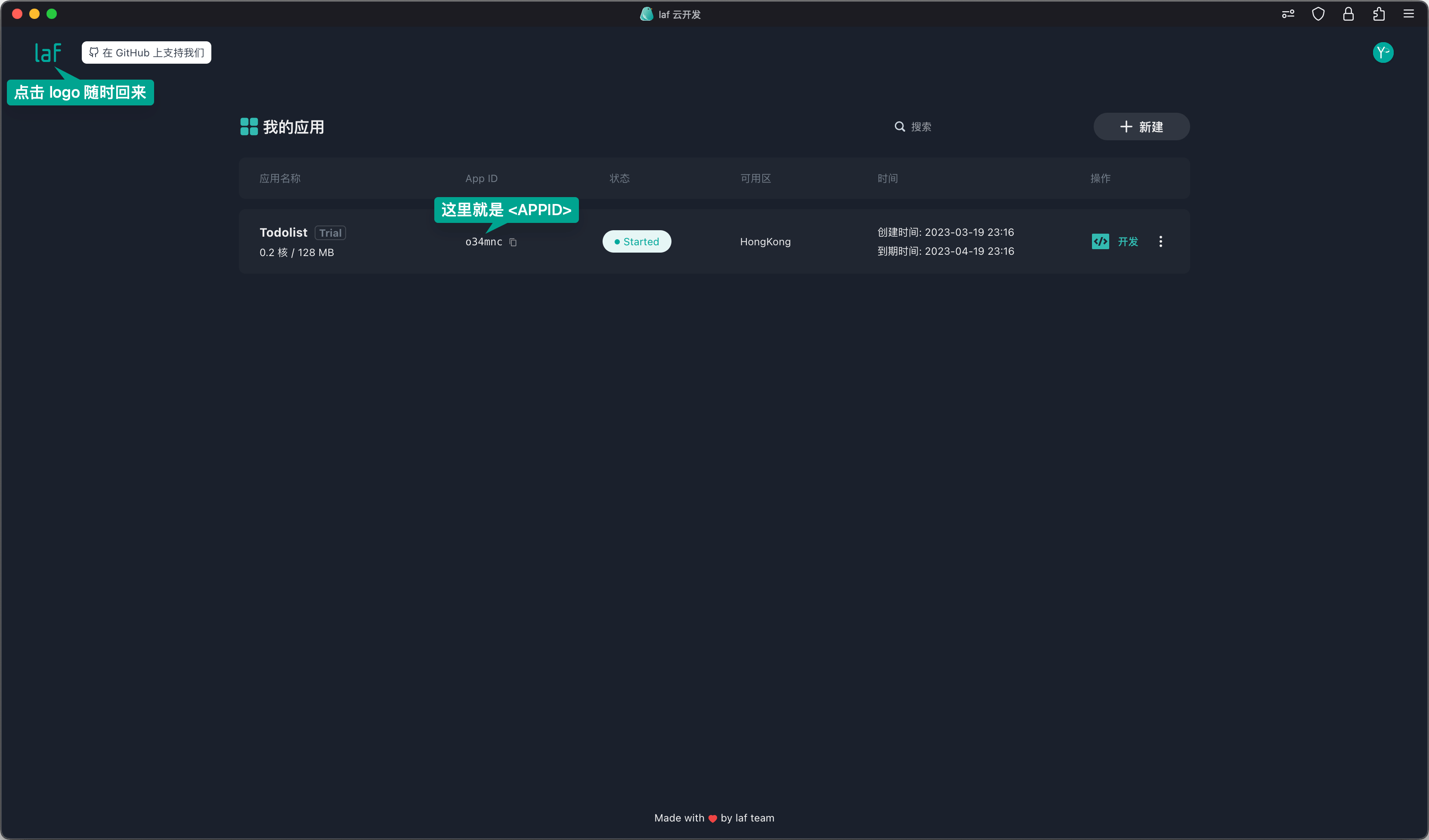
Task: Click the laf logo to return home
Action: point(48,52)
